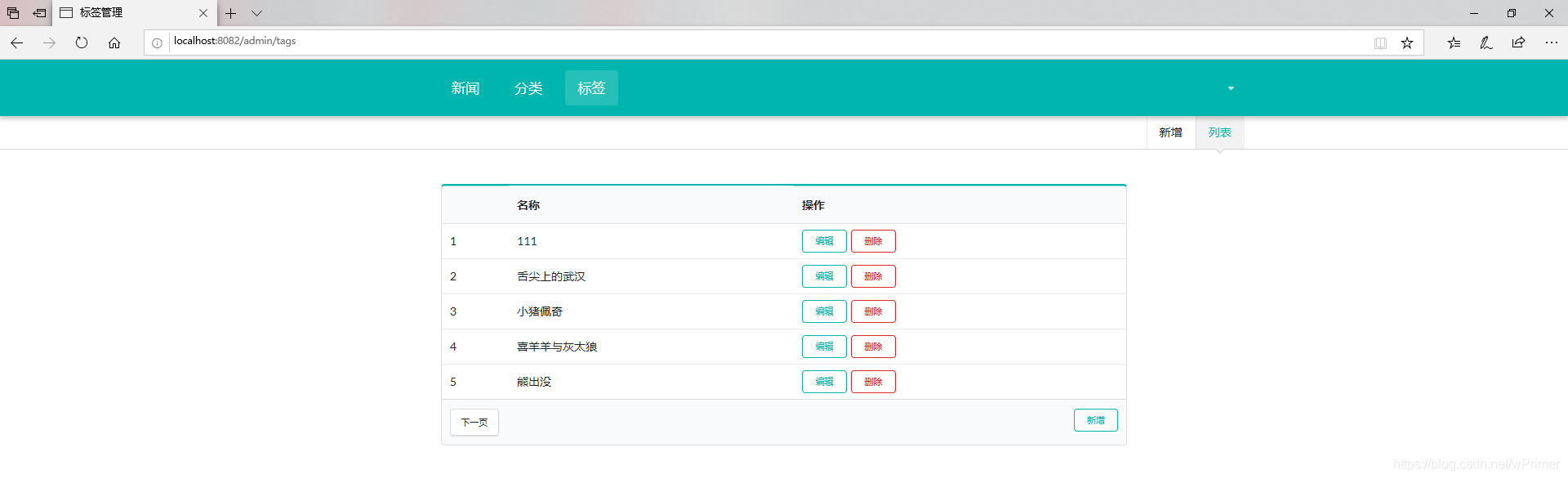This screenshot has height=479, width=1568.
Task: Close the 标签管理 tab
Action: [203, 13]
